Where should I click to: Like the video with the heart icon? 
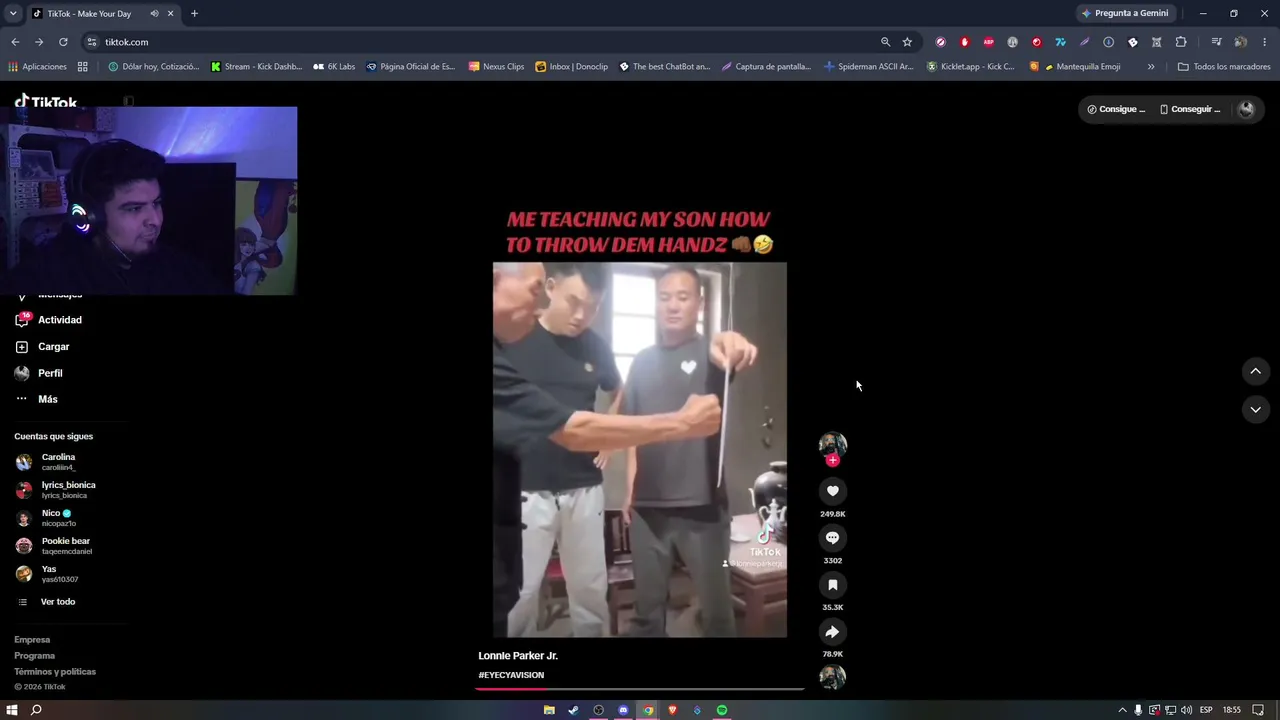pyautogui.click(x=832, y=491)
